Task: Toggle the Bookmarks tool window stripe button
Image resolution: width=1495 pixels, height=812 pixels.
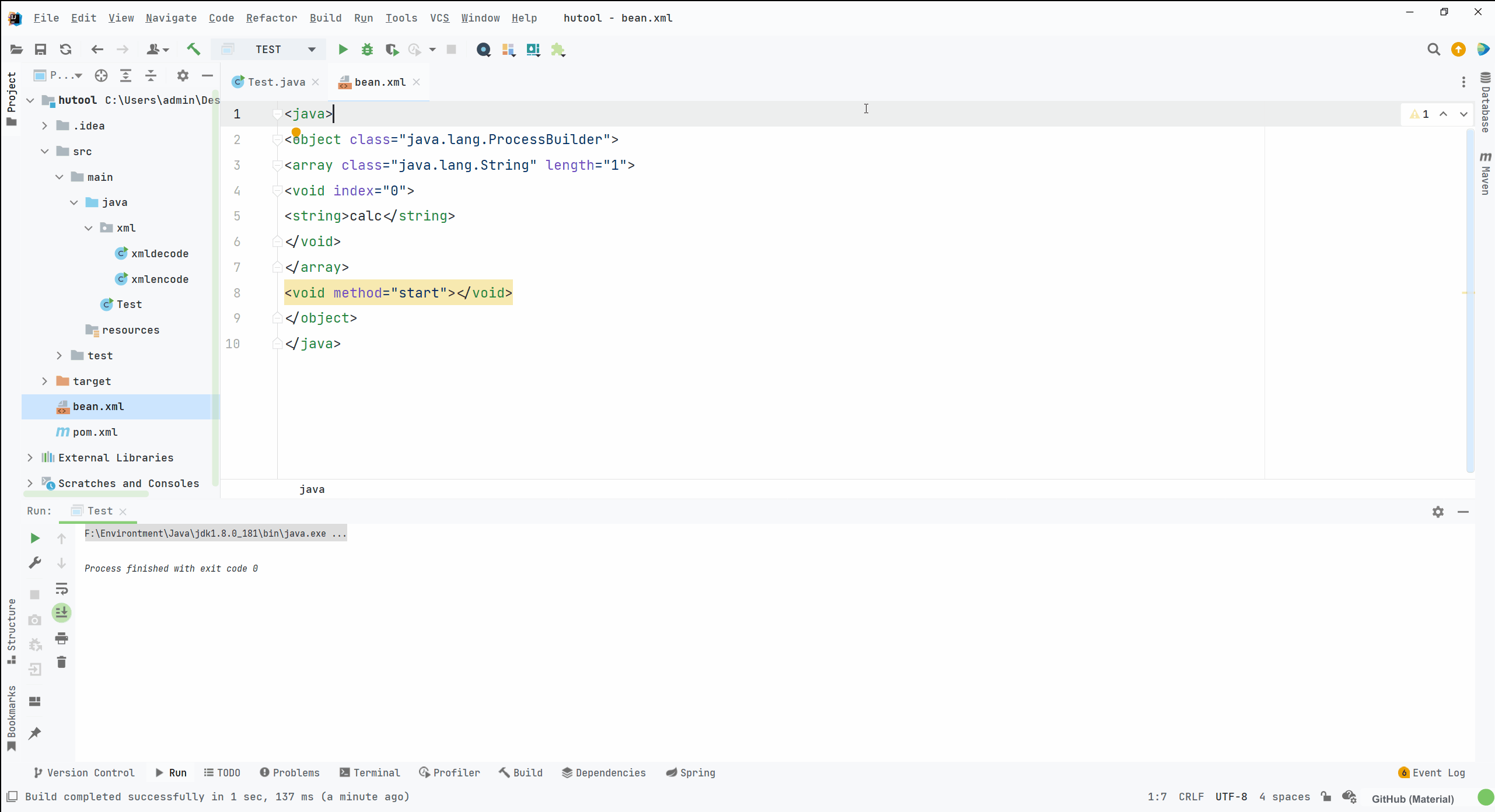Action: 11,719
